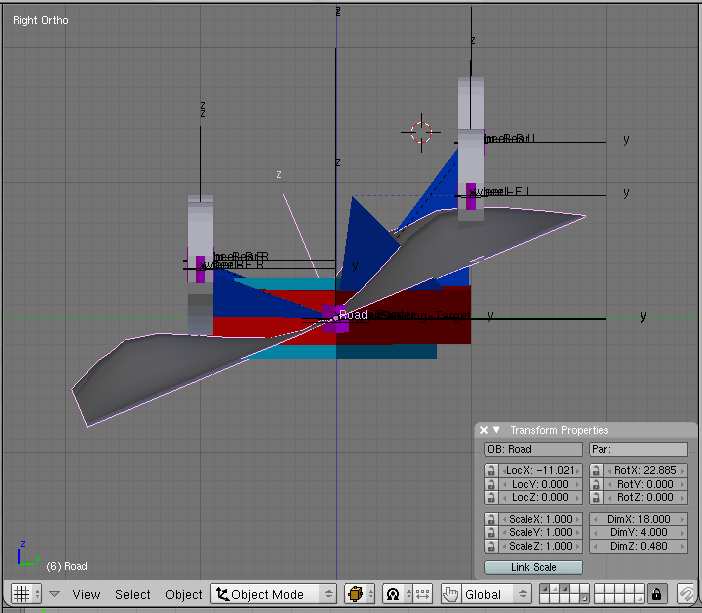Select the first layer of the second layer block
The width and height of the screenshot is (702, 613).
[x=599, y=589]
